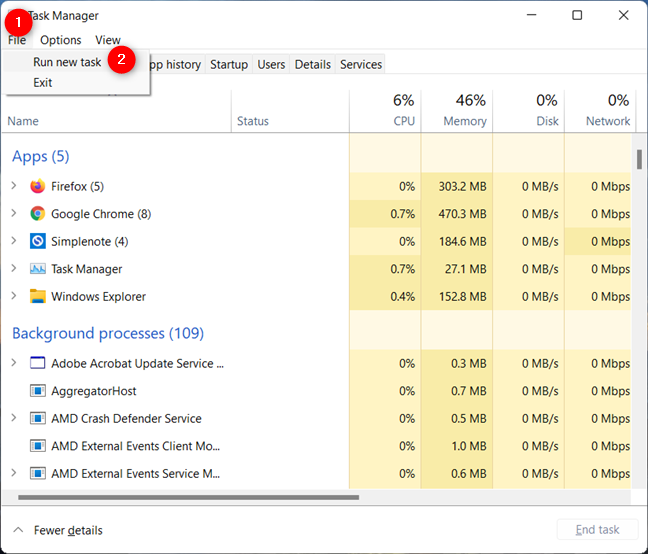Viewport: 648px width, 554px height.
Task: Switch to the Startup tab
Action: (x=229, y=64)
